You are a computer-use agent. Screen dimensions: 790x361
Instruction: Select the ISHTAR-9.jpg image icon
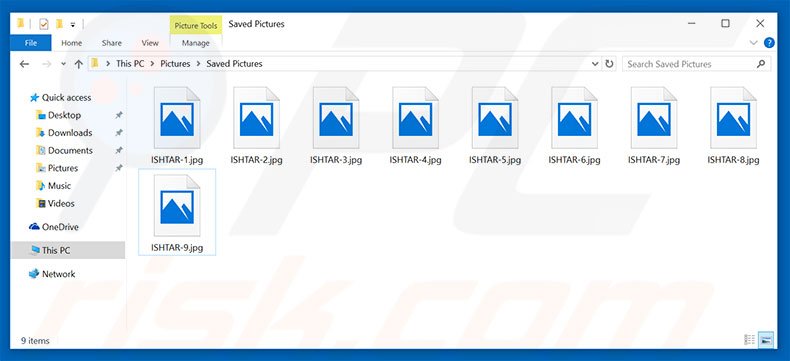(x=177, y=205)
